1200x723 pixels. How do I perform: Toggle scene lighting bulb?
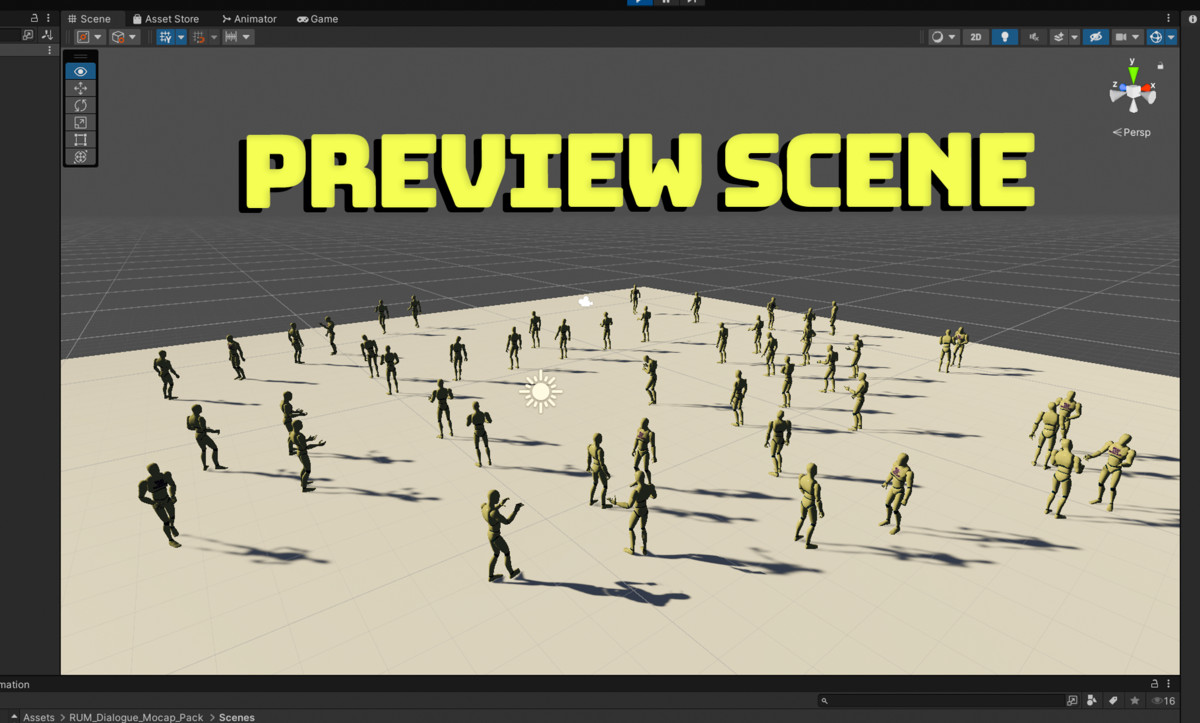[x=1004, y=37]
